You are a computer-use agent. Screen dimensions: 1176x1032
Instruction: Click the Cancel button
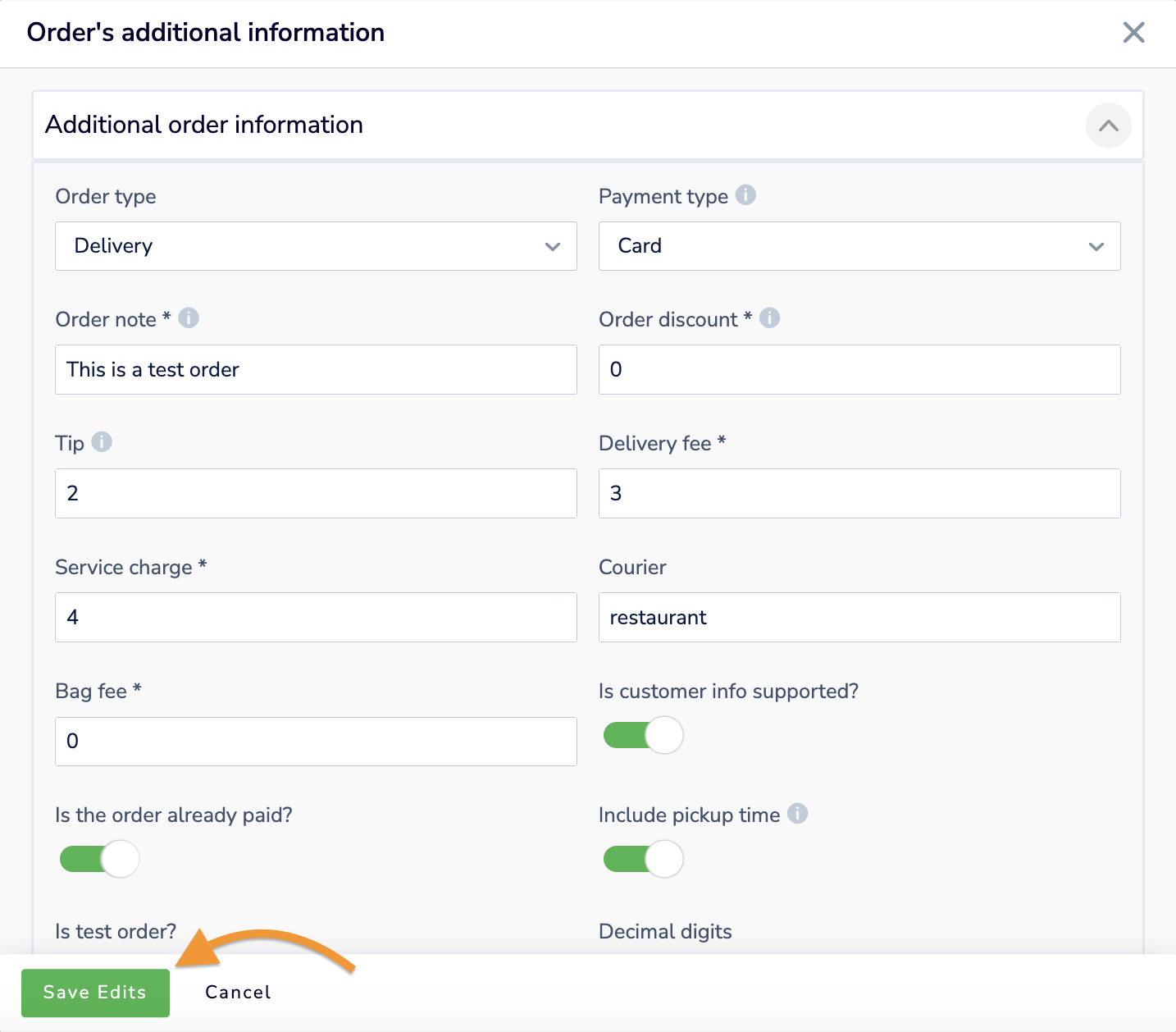(238, 993)
